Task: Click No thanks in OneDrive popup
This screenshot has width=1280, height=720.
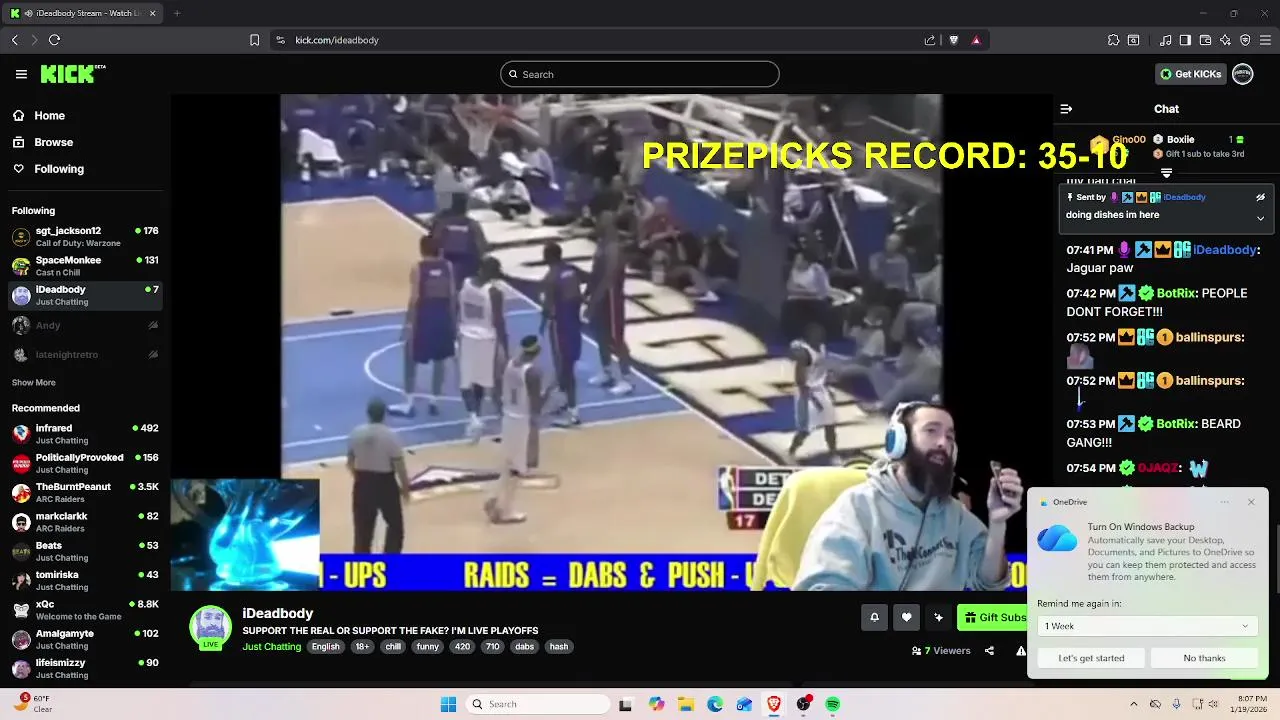Action: coord(1204,658)
